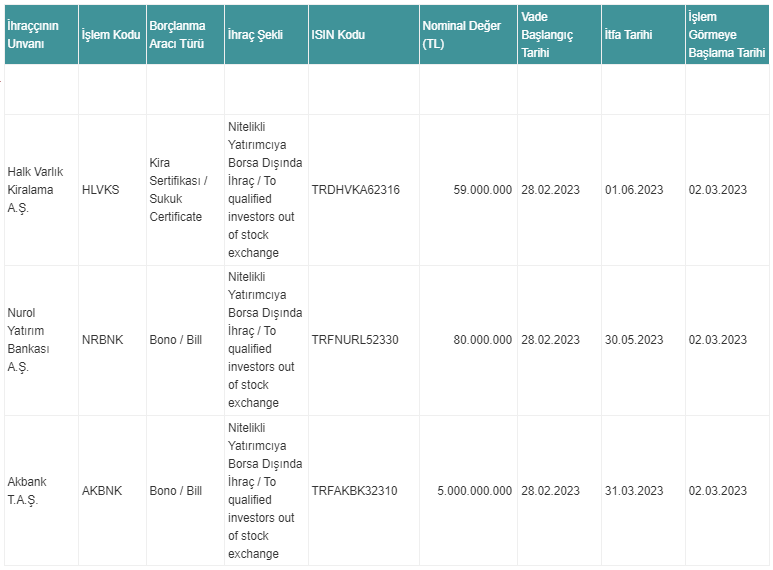
Task: Select issue type text in NRBNK row
Action: (x=265, y=340)
